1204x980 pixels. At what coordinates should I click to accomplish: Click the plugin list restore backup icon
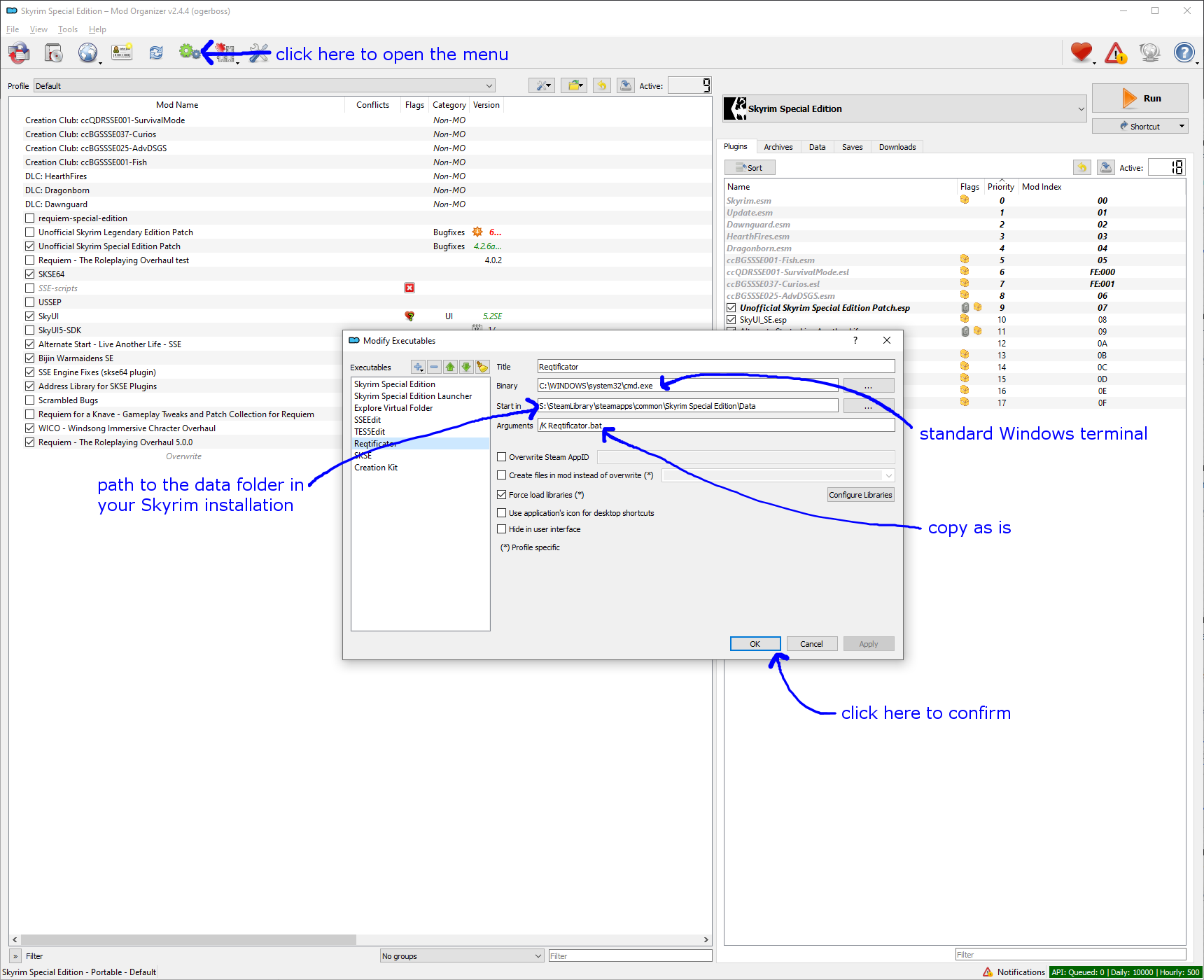pos(1081,167)
